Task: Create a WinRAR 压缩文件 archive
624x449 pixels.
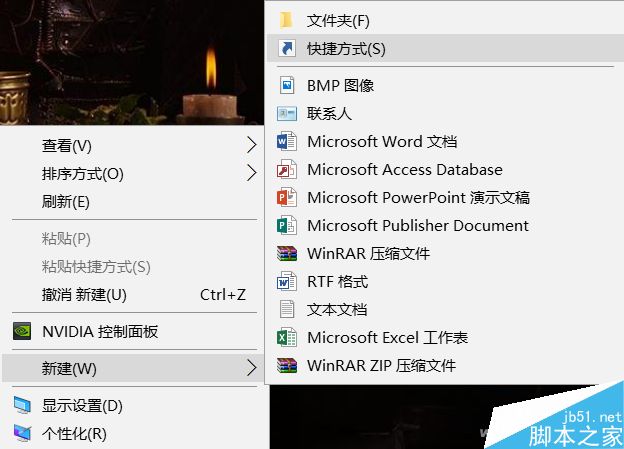Action: (445, 253)
